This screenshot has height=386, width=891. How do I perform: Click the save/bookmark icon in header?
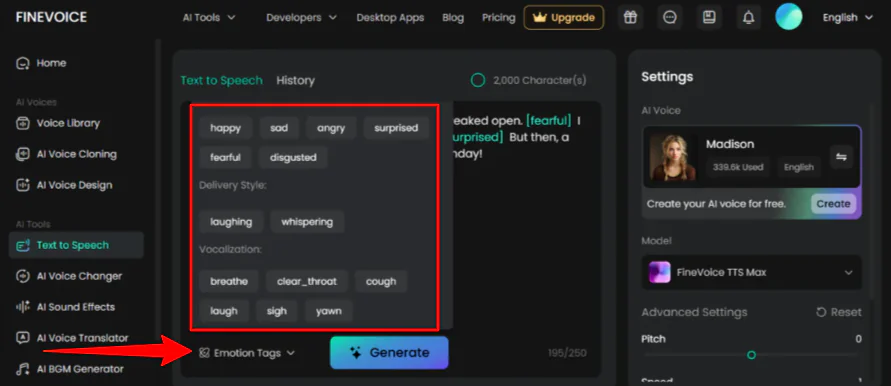pos(709,18)
